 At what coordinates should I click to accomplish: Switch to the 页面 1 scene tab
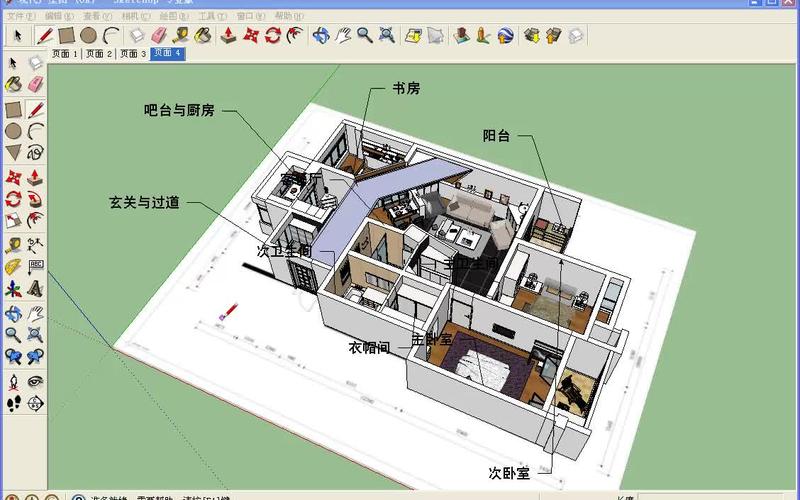[x=65, y=54]
